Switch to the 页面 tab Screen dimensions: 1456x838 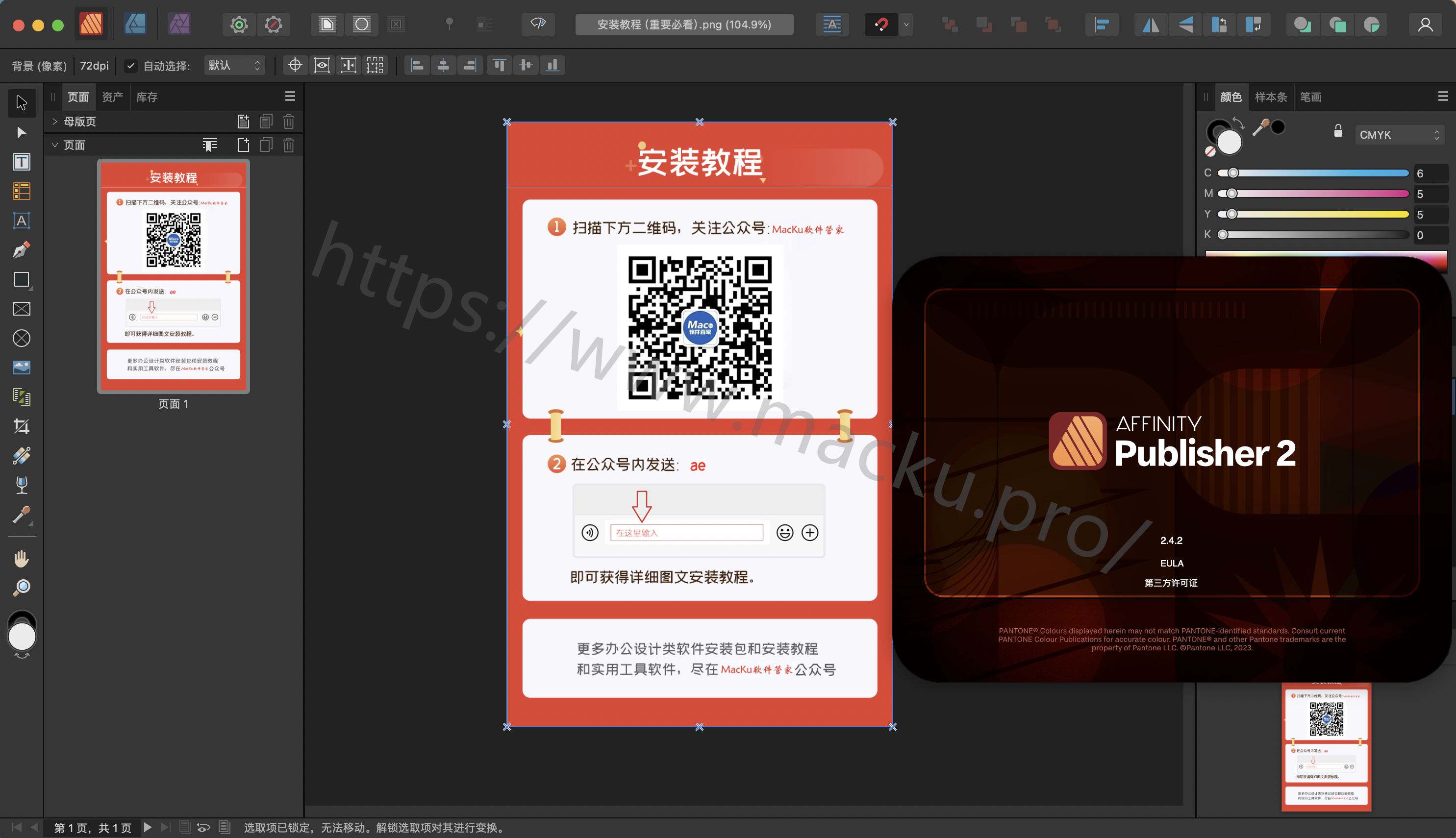pos(78,97)
